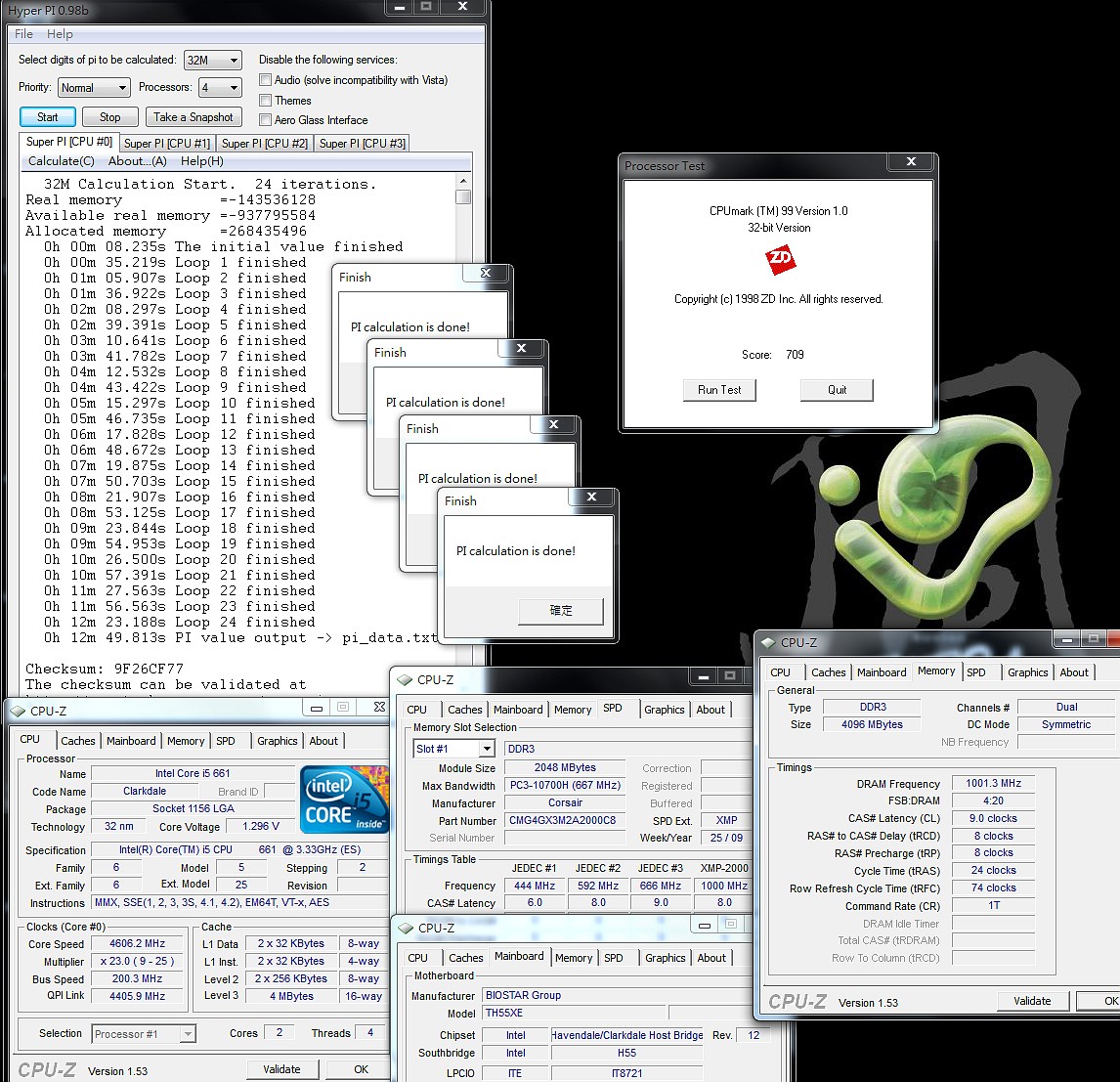This screenshot has width=1120, height=1082.
Task: Switch to the Super PI [CPU #2] tab
Action: click(265, 144)
